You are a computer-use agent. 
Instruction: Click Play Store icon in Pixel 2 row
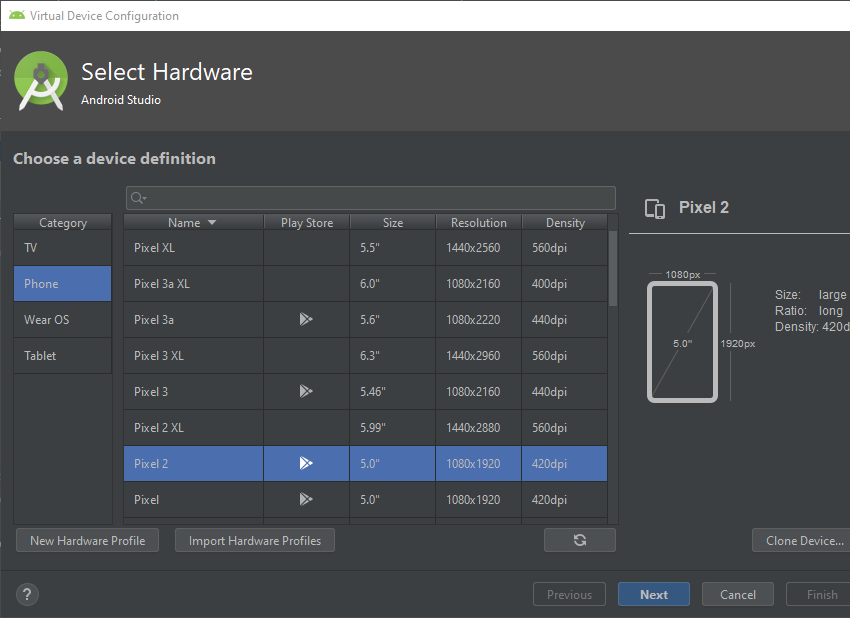coord(306,463)
